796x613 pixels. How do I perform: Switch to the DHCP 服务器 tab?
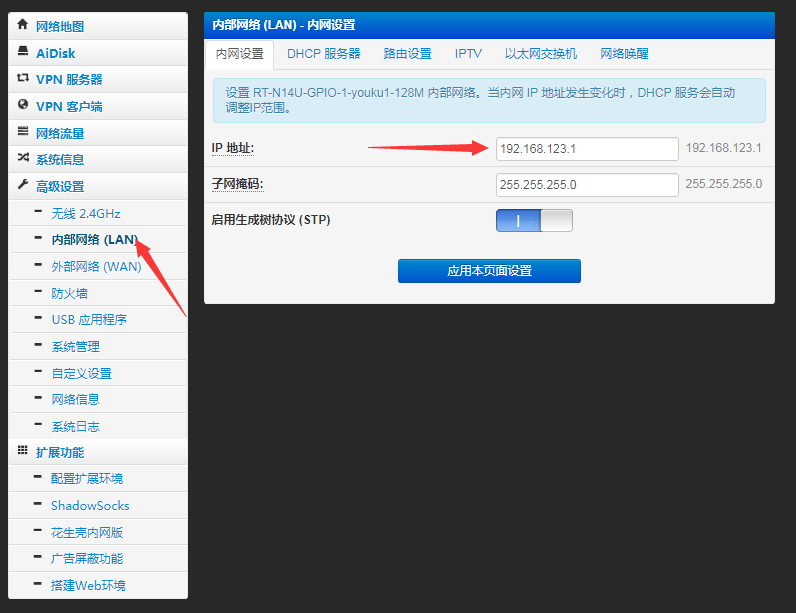(323, 54)
